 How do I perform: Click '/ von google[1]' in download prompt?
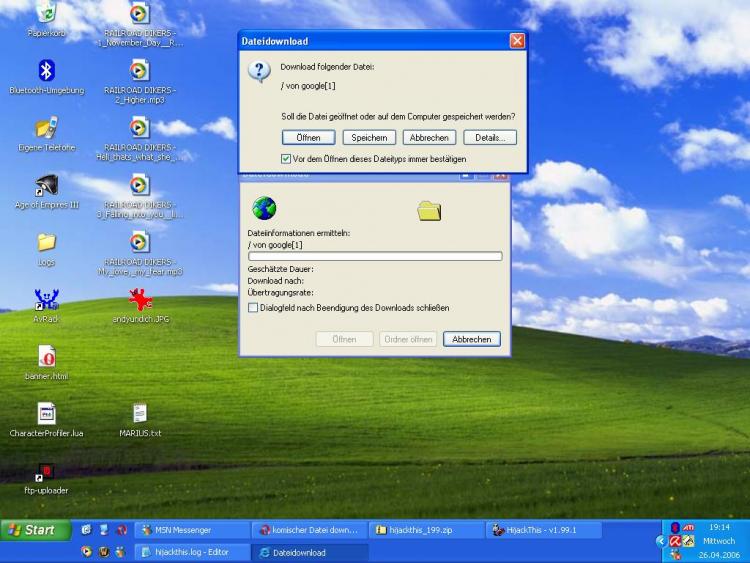coord(308,86)
